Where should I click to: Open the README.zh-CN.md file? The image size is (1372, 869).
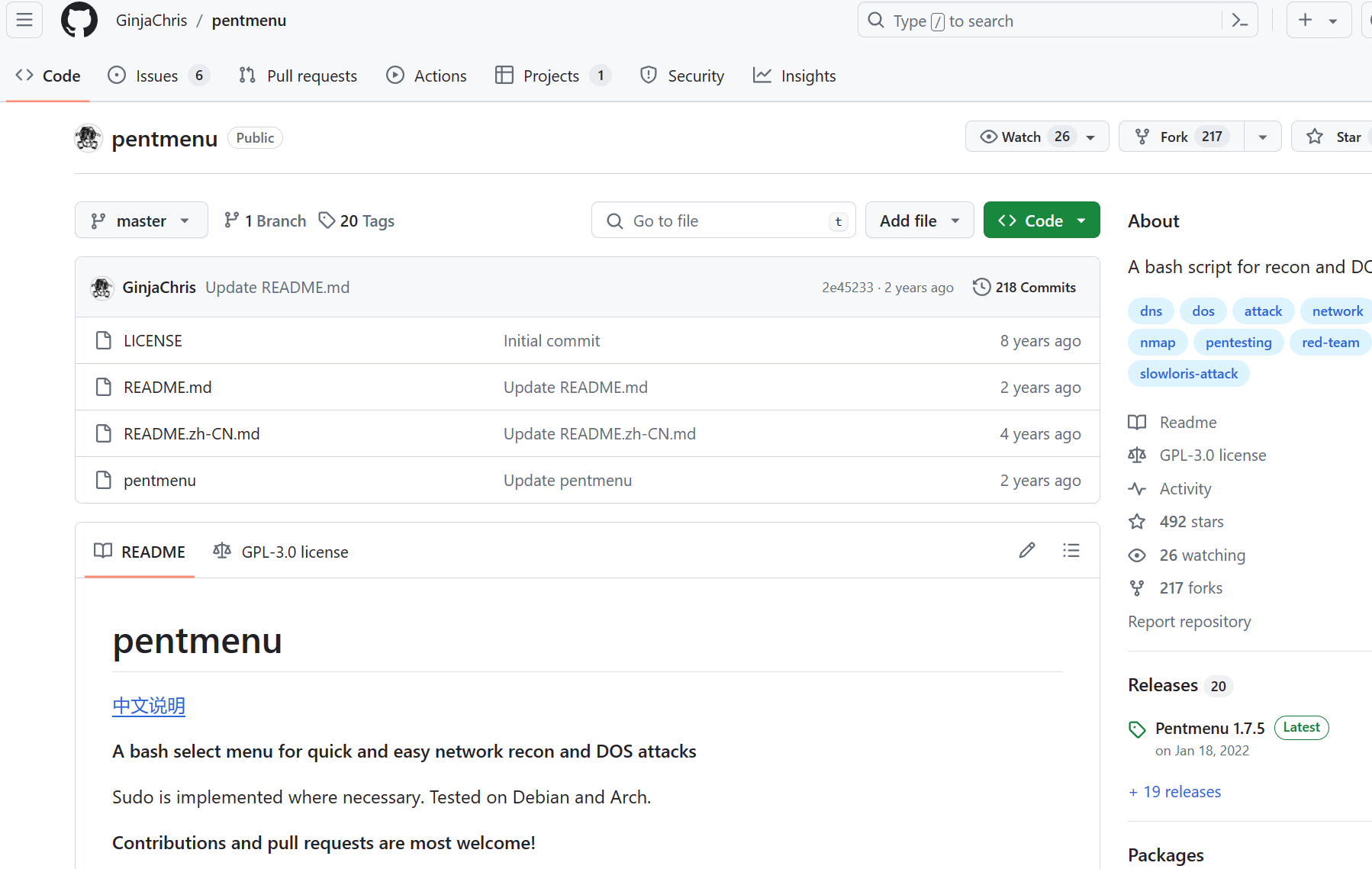(x=192, y=434)
